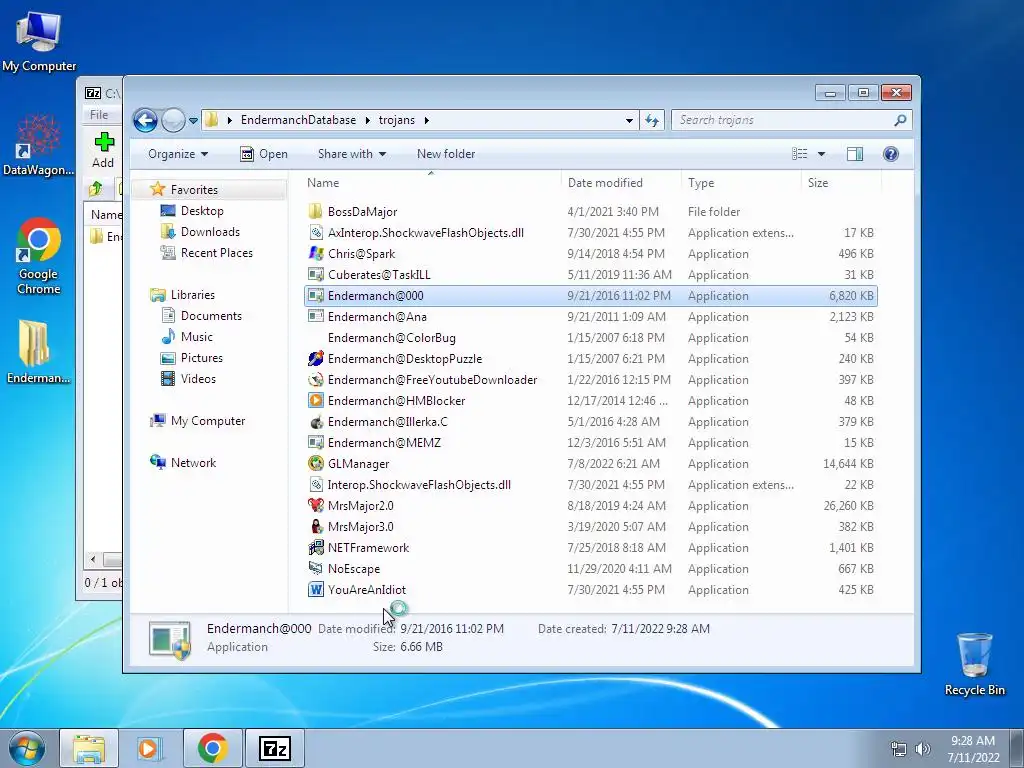Expand the Organize dropdown menu
Screen dimensions: 1024x768
[178, 154]
